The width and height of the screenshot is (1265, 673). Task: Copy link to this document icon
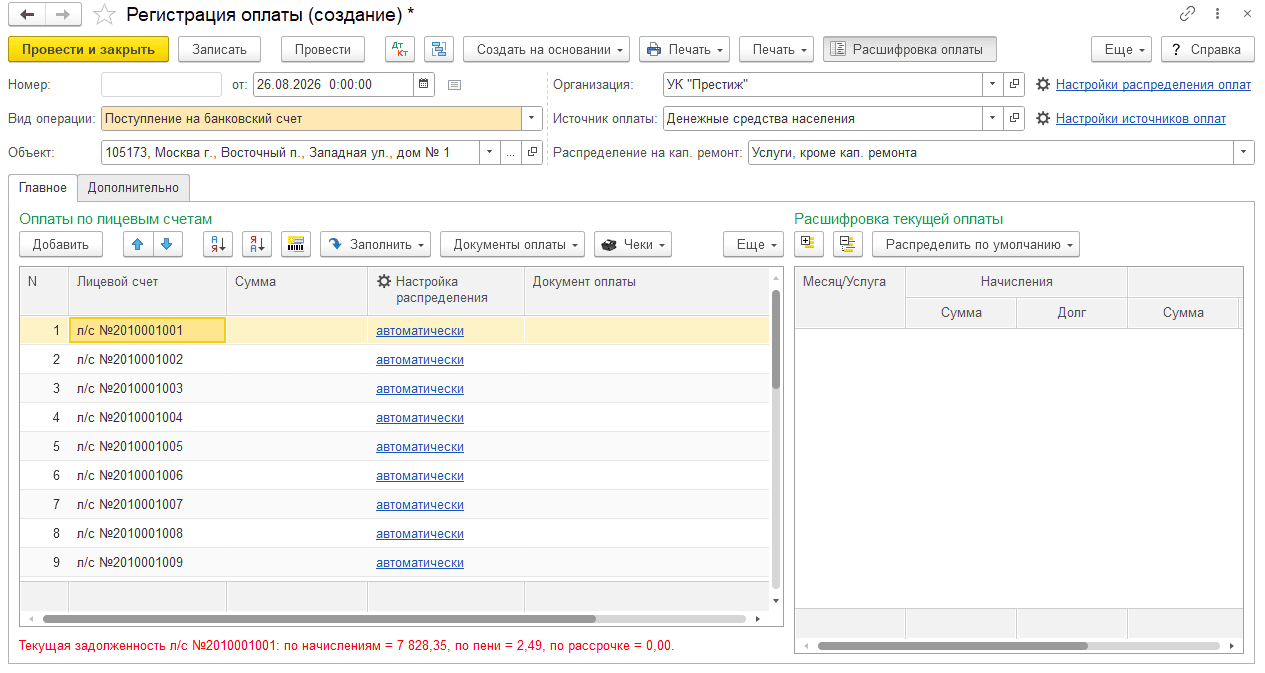tap(1187, 14)
